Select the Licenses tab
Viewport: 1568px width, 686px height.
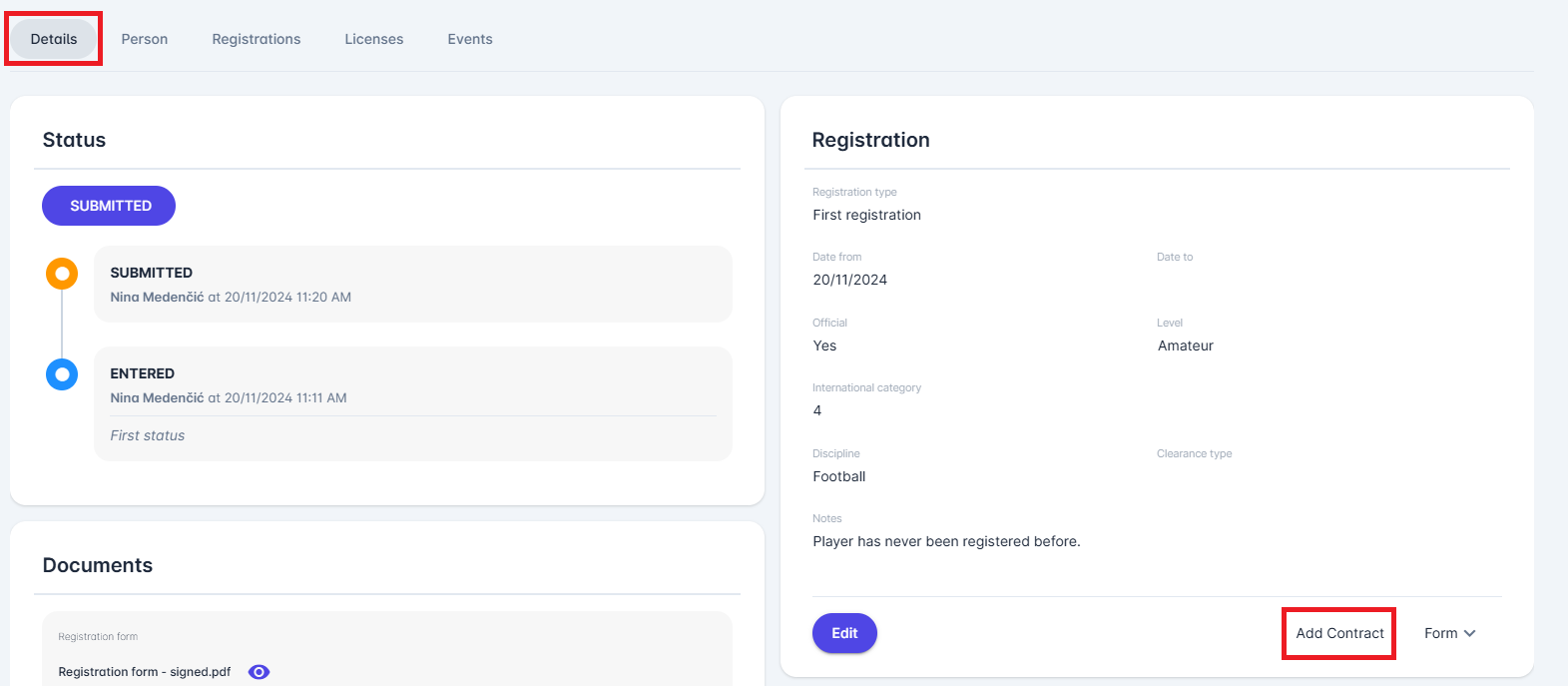pyautogui.click(x=374, y=39)
